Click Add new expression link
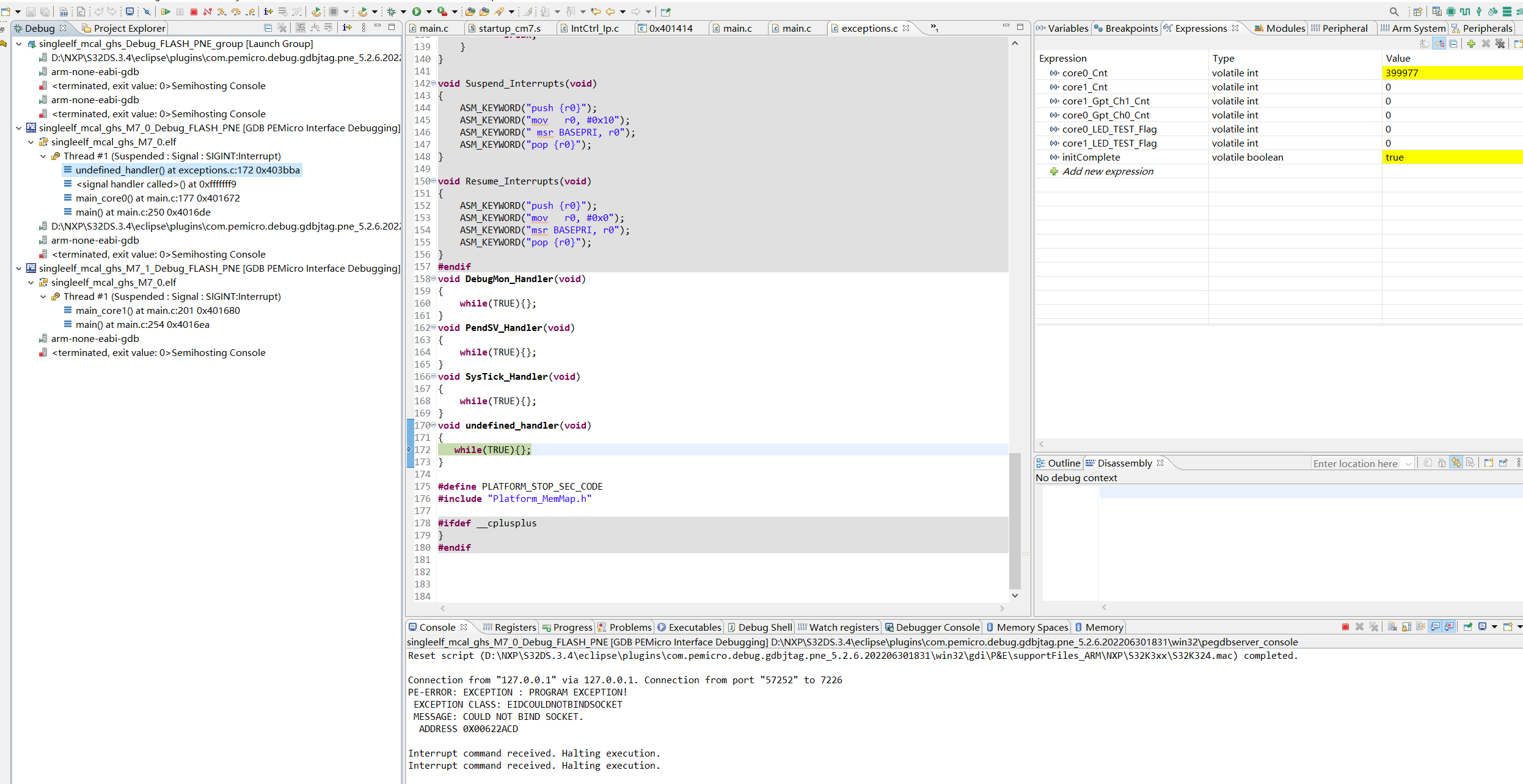Screen dimensions: 1523x784 coord(1107,172)
